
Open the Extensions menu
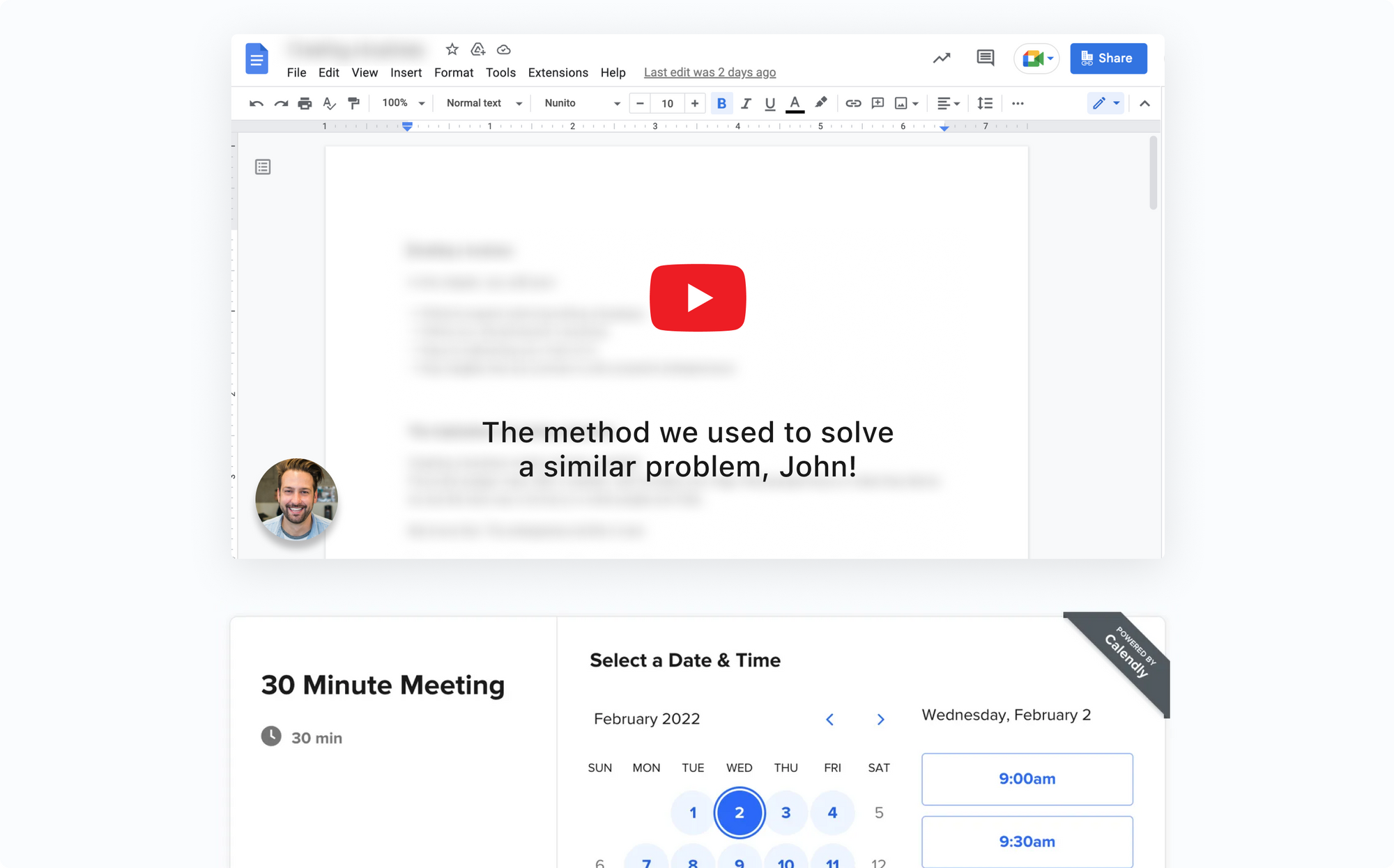558,72
